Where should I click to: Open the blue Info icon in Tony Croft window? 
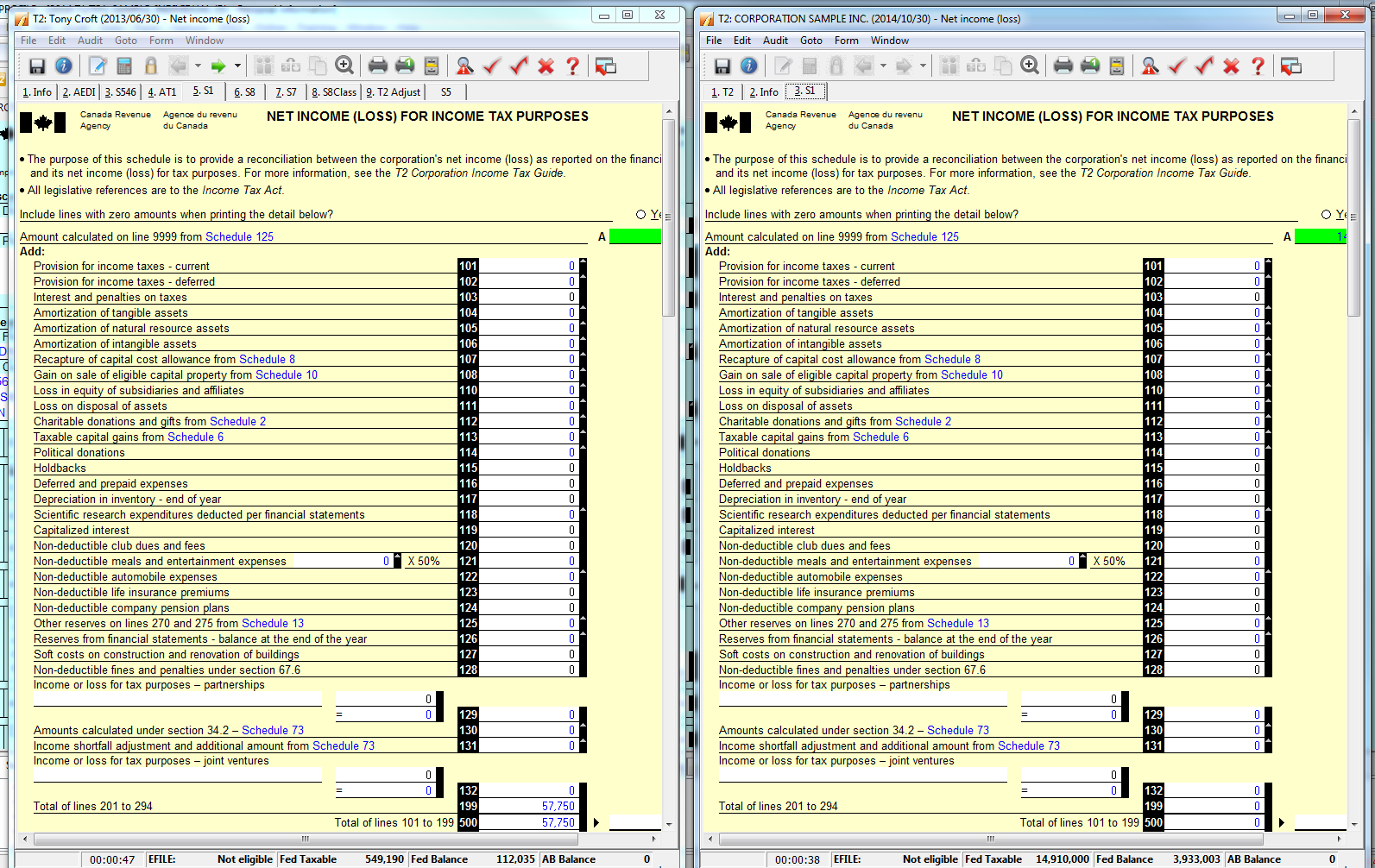[x=64, y=66]
